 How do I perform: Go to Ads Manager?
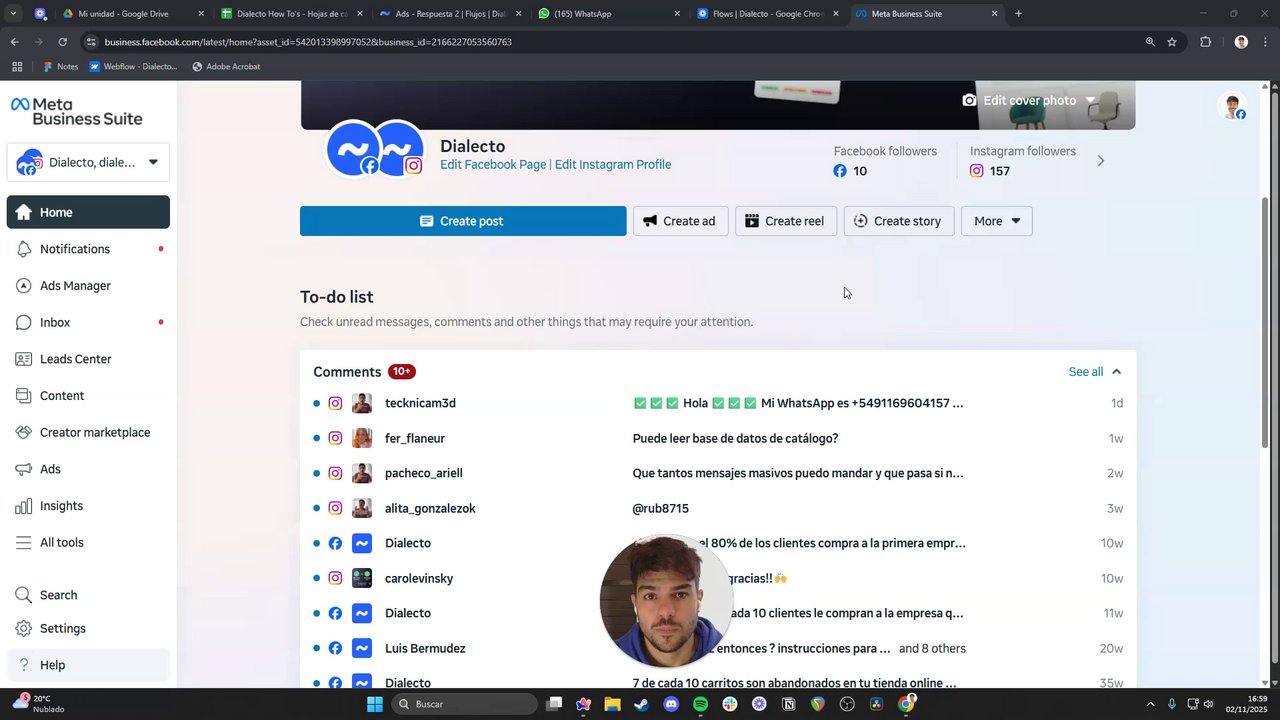pyautogui.click(x=88, y=286)
